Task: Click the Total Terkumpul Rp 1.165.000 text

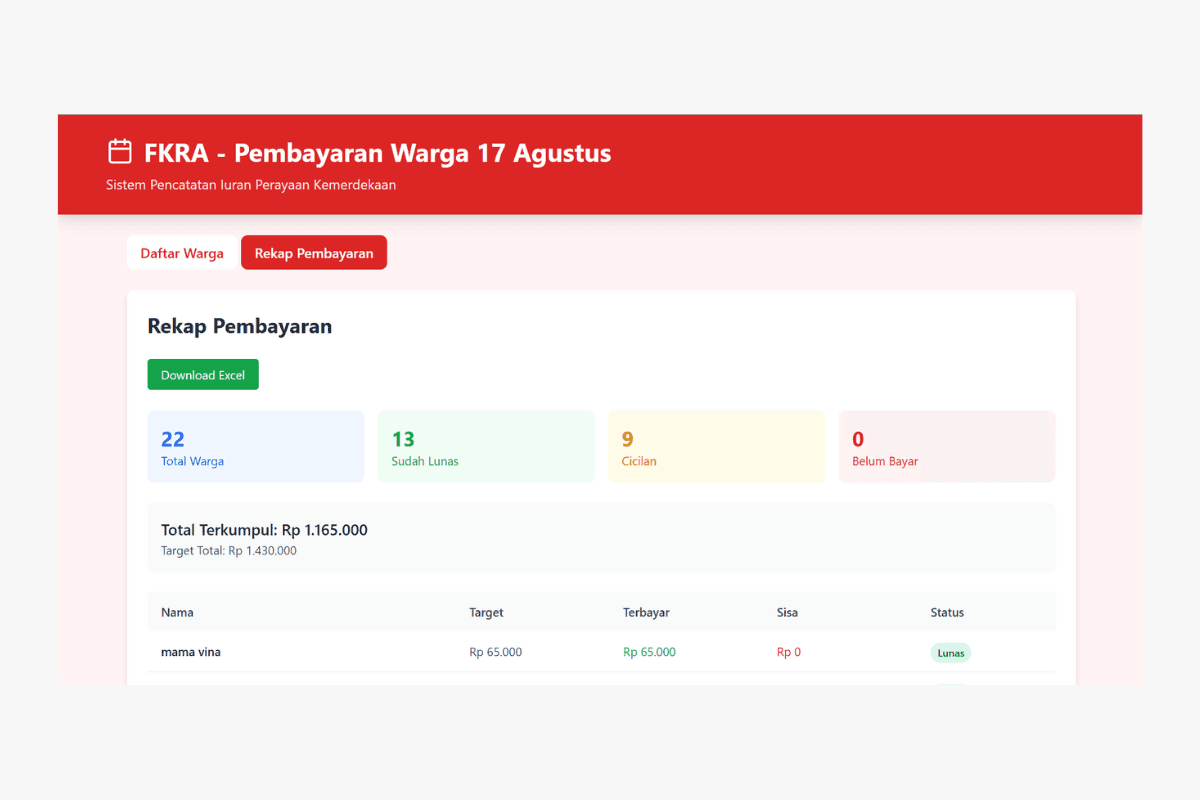Action: coord(264,530)
